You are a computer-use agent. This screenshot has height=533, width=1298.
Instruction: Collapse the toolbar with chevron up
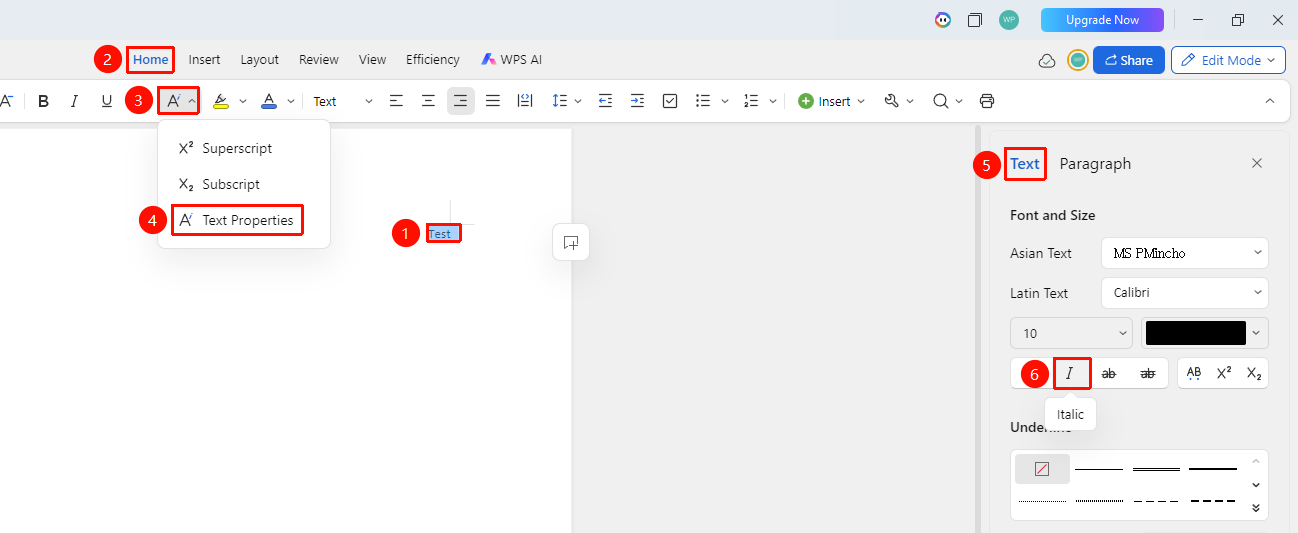pyautogui.click(x=1270, y=101)
